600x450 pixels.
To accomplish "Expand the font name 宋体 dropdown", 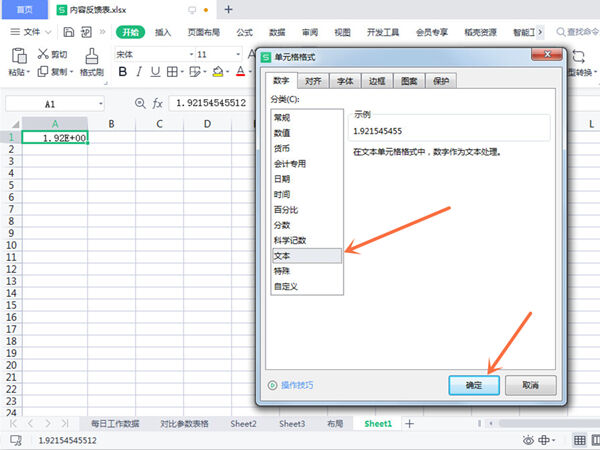I will click(x=191, y=54).
